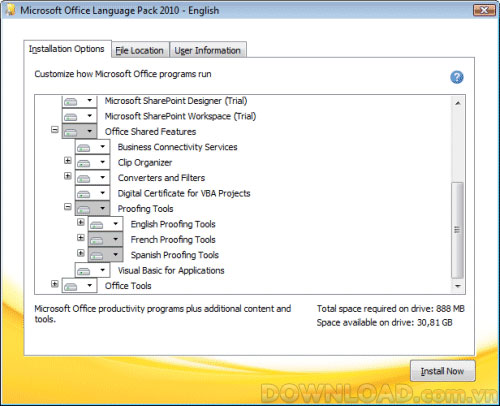The width and height of the screenshot is (500, 406).
Task: Click the 'Total space required on drive: 888 MB' text
Action: [x=391, y=308]
